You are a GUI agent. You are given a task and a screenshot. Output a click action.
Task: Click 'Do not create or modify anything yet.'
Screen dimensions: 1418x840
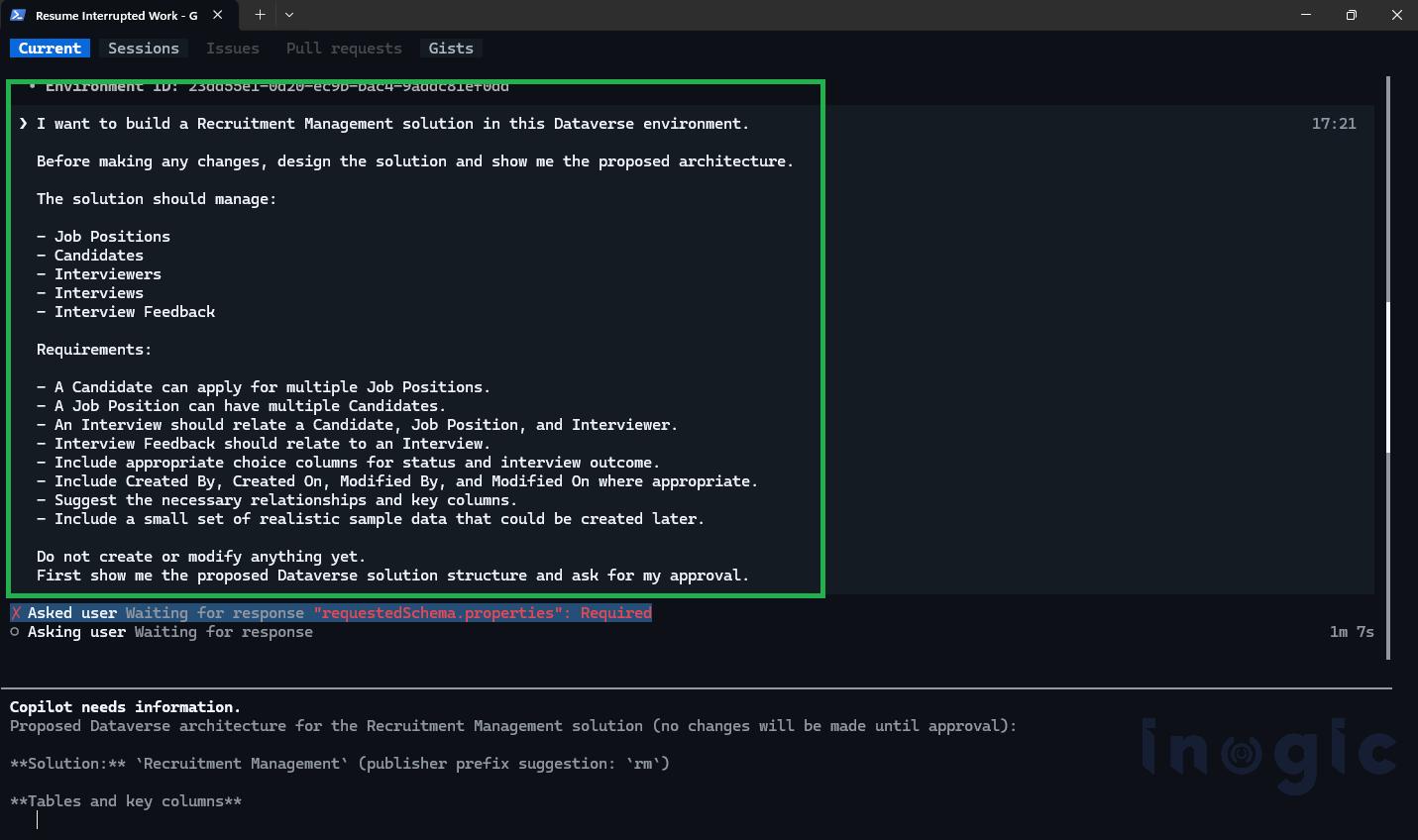tap(201, 557)
